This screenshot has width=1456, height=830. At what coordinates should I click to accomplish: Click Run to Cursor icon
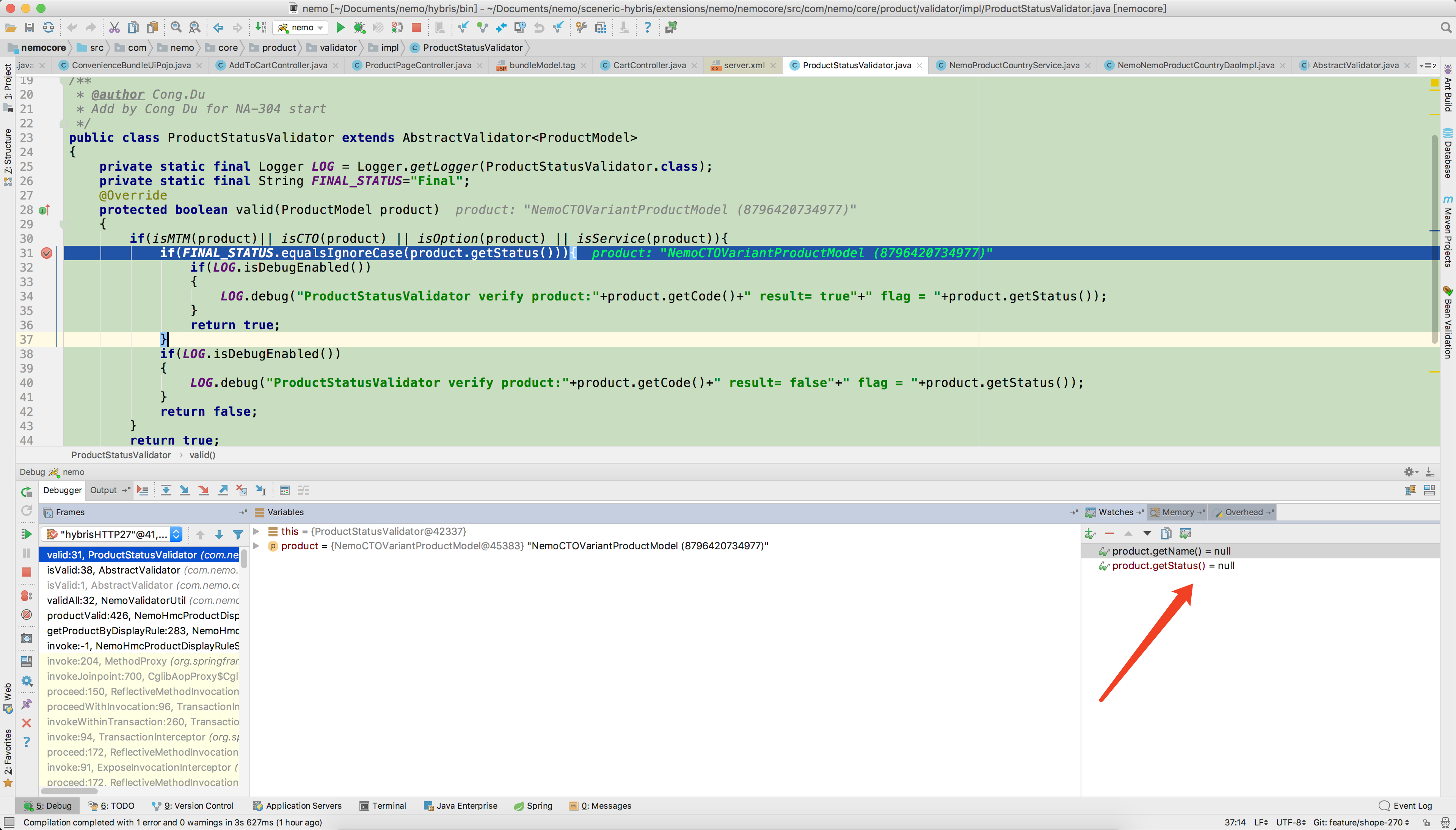pos(261,490)
